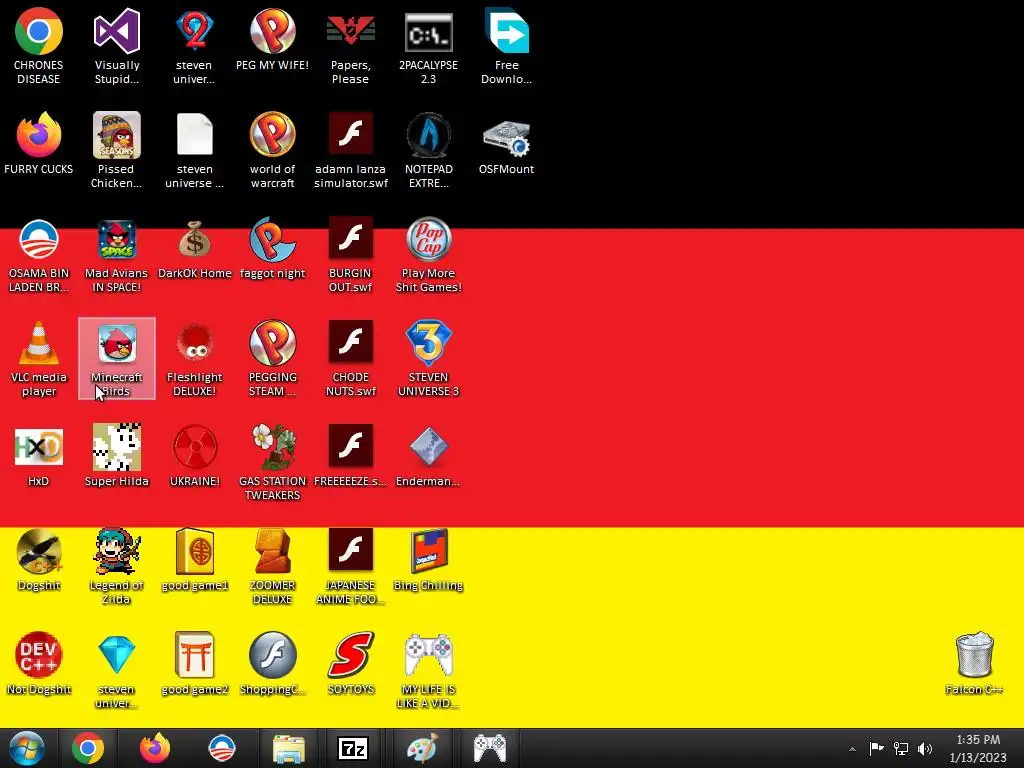
Task: Open the Free Download desktop shortcut
Action: [x=507, y=31]
